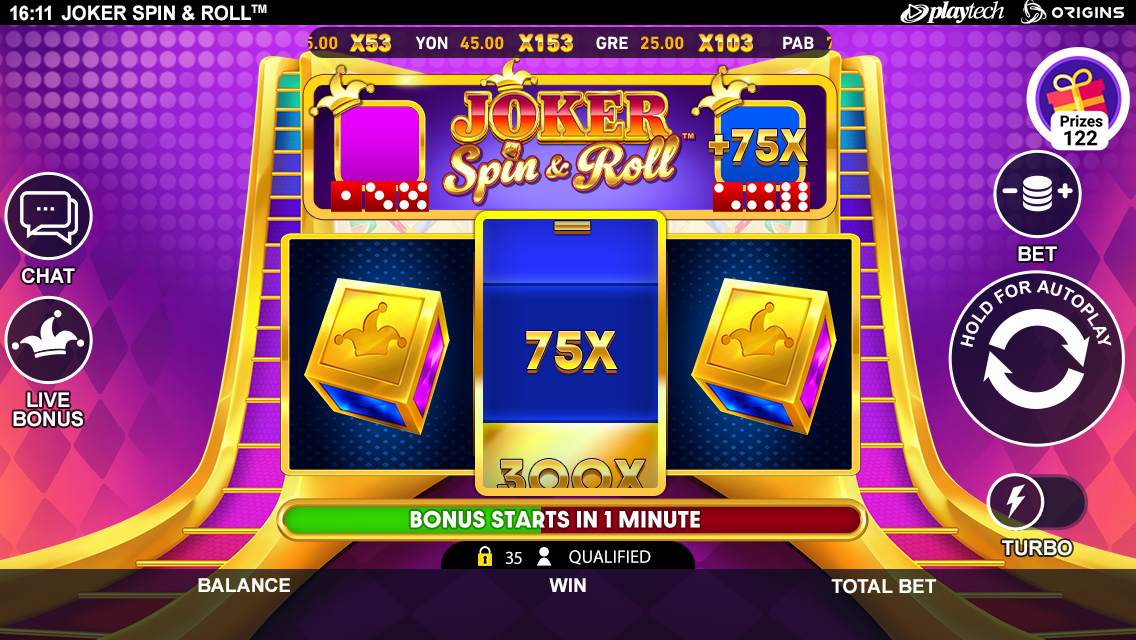Click the GRE 25.00 X103 ticker entry

point(674,43)
